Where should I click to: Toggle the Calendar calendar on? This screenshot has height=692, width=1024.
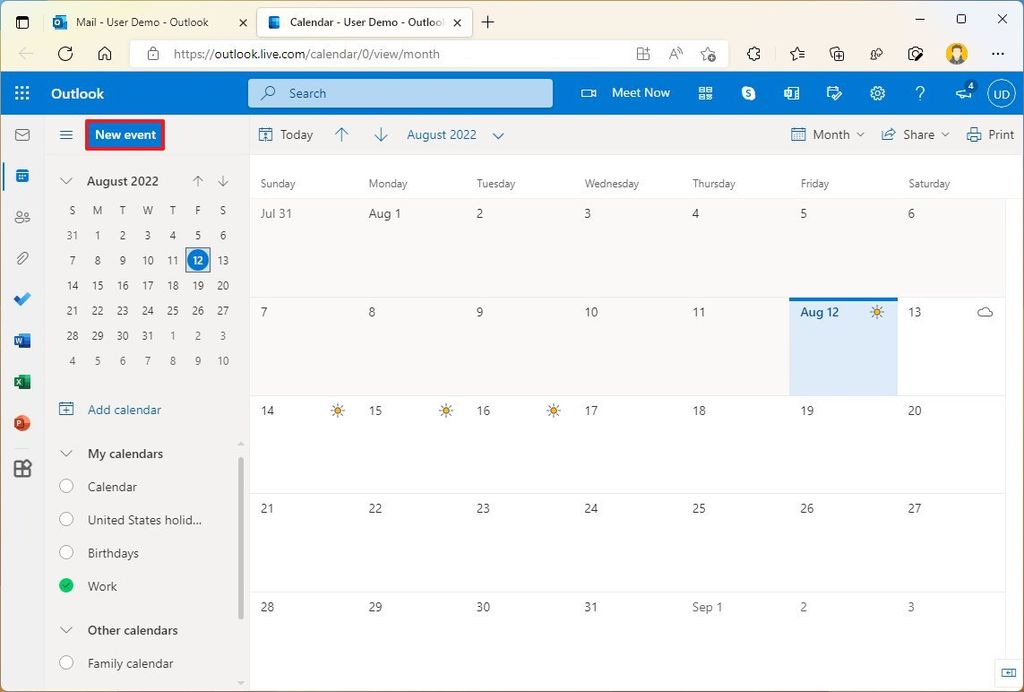point(66,486)
